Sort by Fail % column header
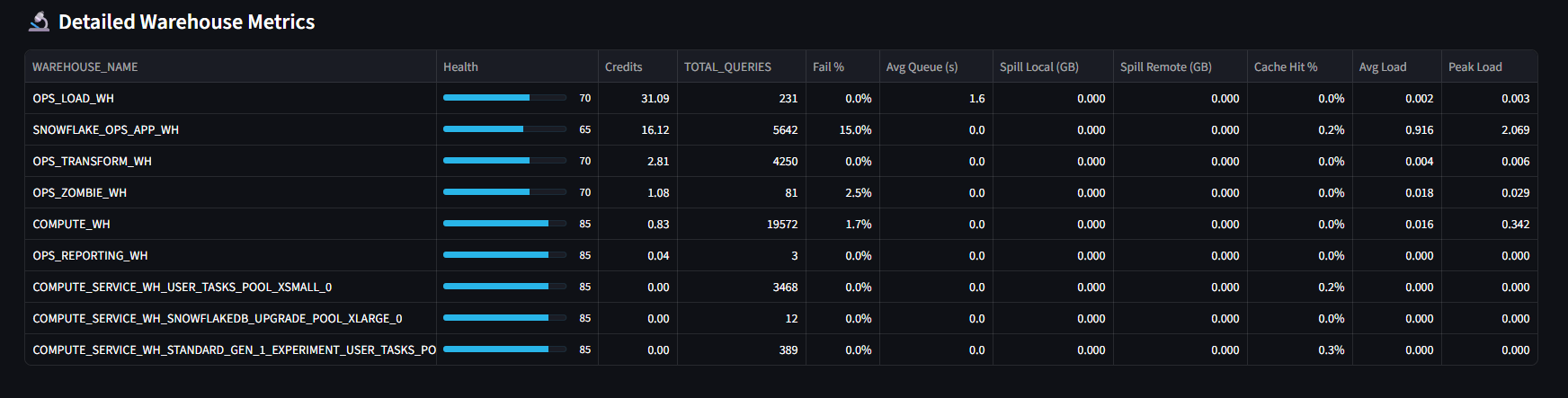 click(828, 67)
